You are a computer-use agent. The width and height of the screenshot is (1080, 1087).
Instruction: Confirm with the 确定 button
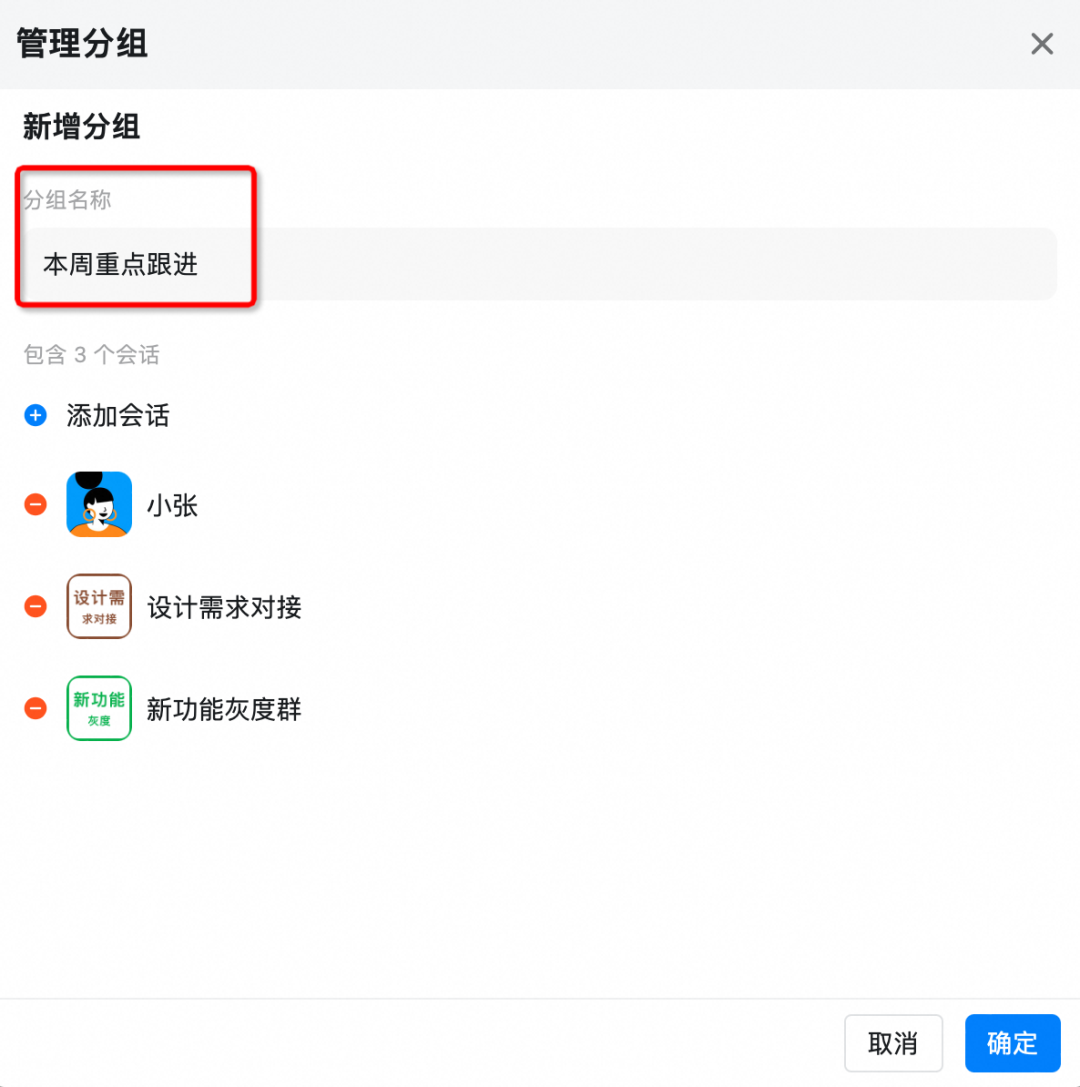(x=1013, y=1043)
